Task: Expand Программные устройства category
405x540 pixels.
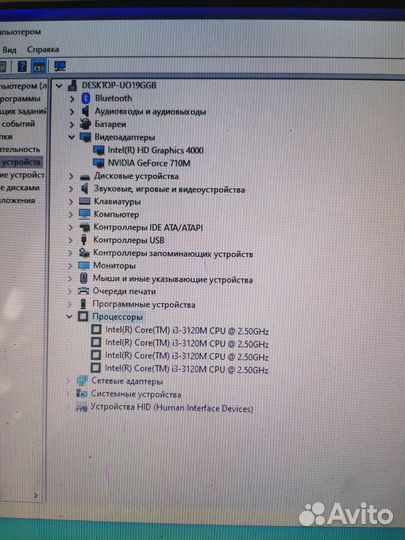Action: pos(70,304)
